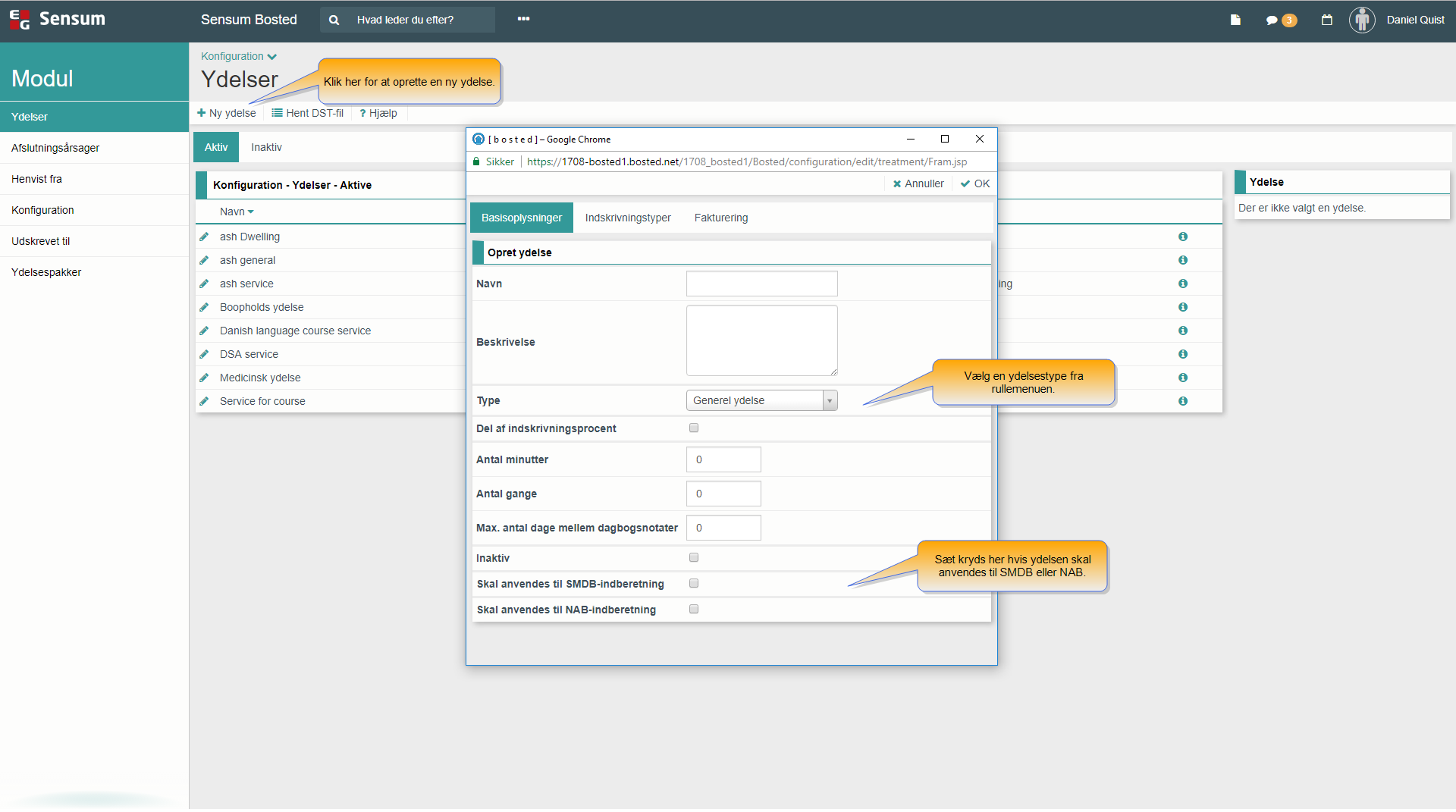Click Max. antal dage mellem dagbogsnotater field
This screenshot has width=1456, height=812.
pos(723,528)
